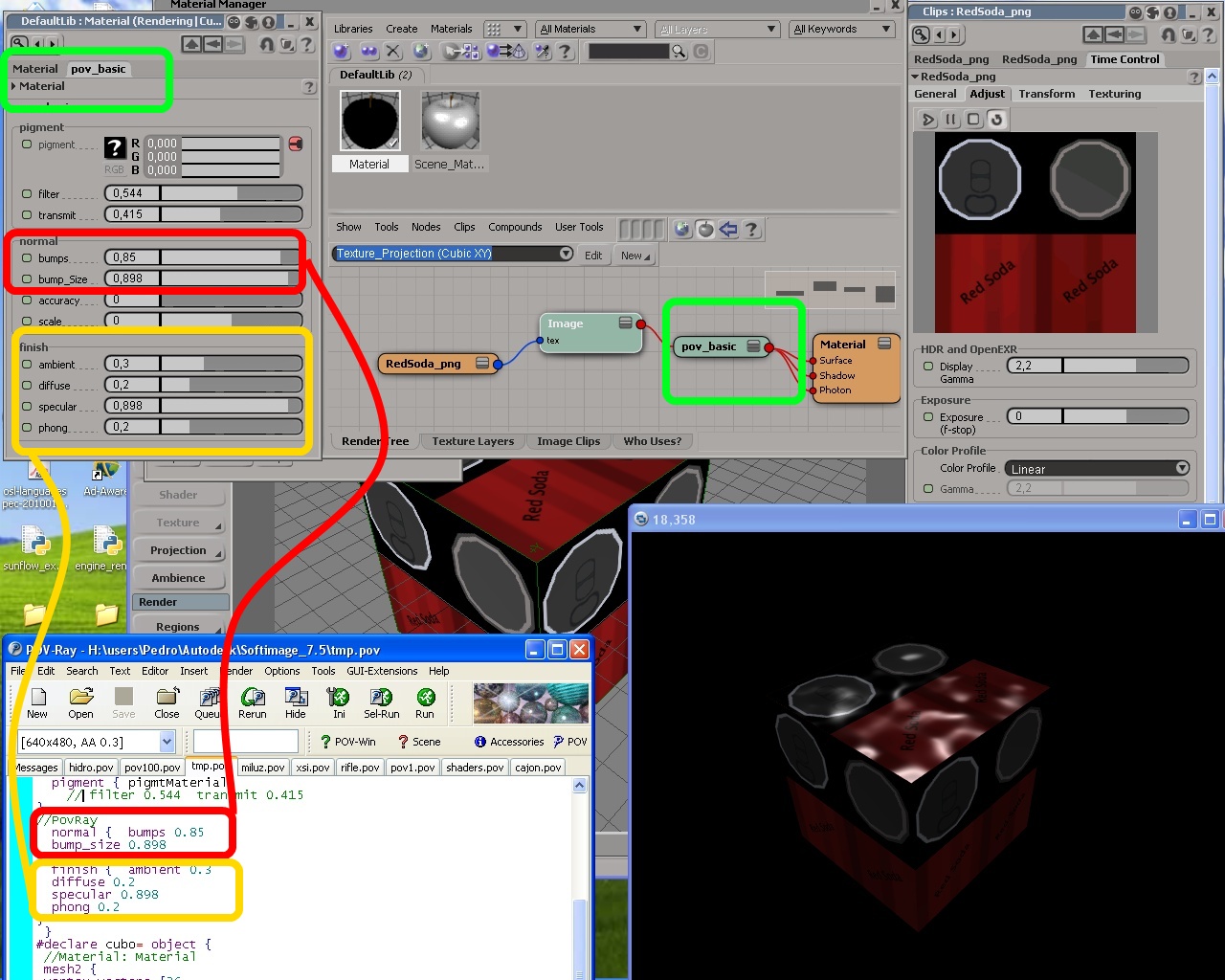Image resolution: width=1225 pixels, height=980 pixels.
Task: Toggle the bumps animation marker
Action: [27, 257]
